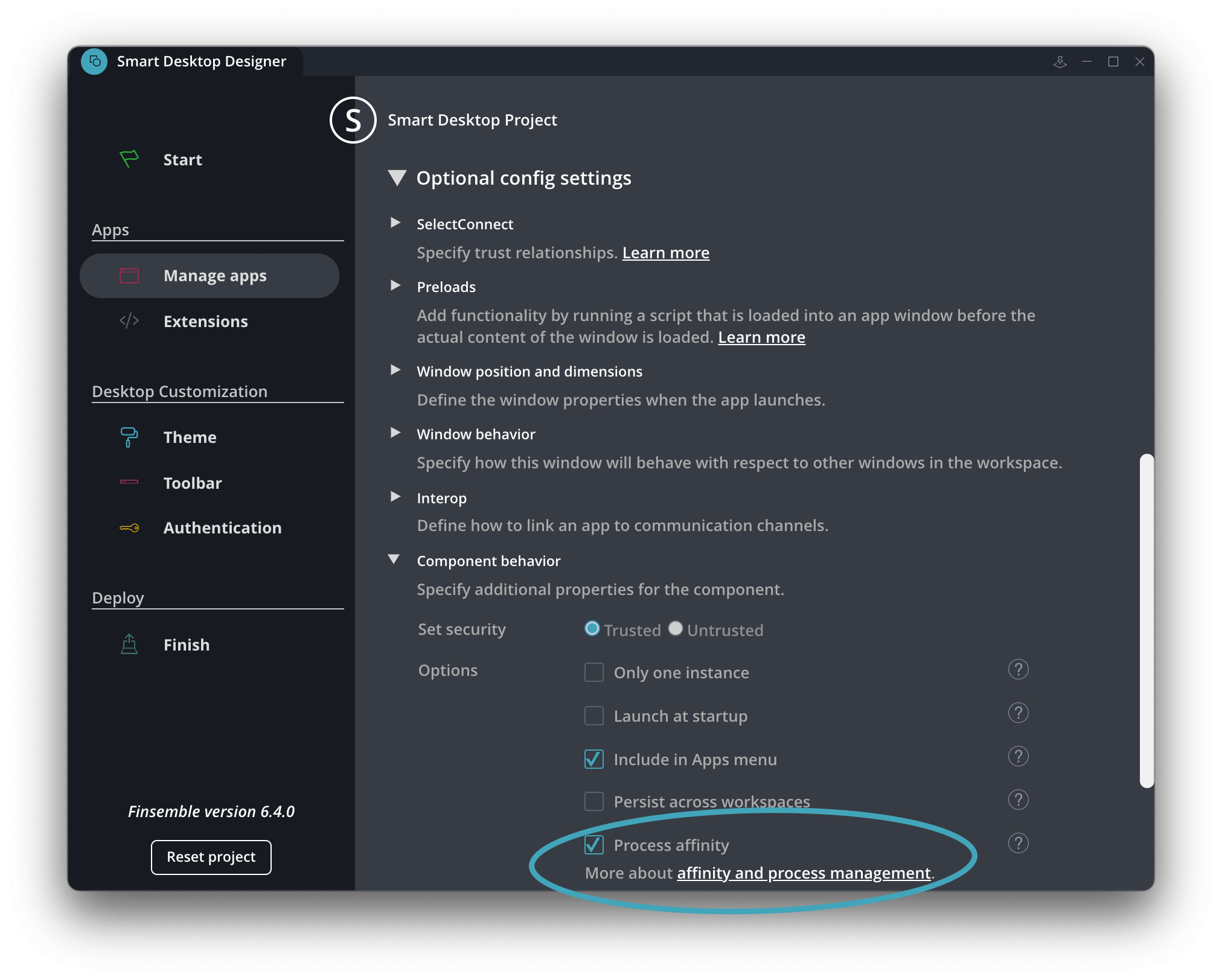Click the vertical scrollbar thumb
This screenshot has height=980, width=1222.
tap(1147, 622)
